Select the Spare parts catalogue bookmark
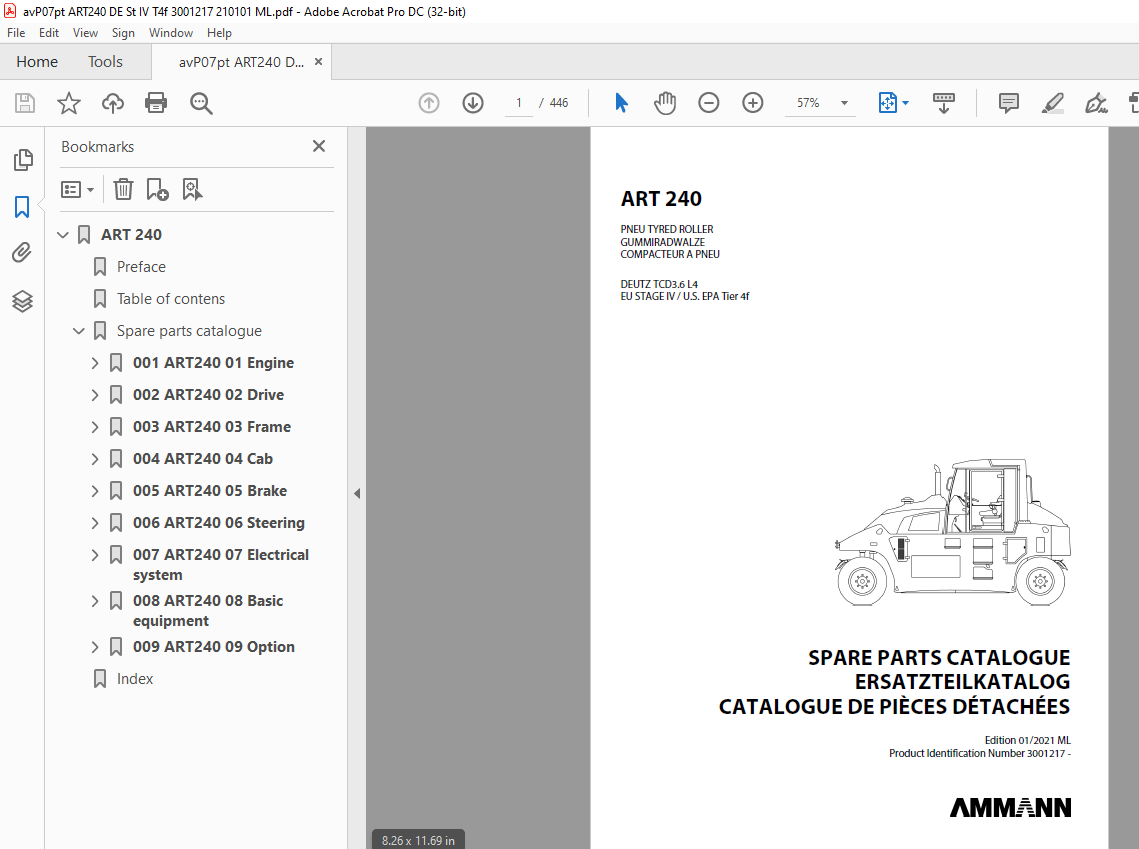Screen dimensions: 1139x849 coord(189,331)
